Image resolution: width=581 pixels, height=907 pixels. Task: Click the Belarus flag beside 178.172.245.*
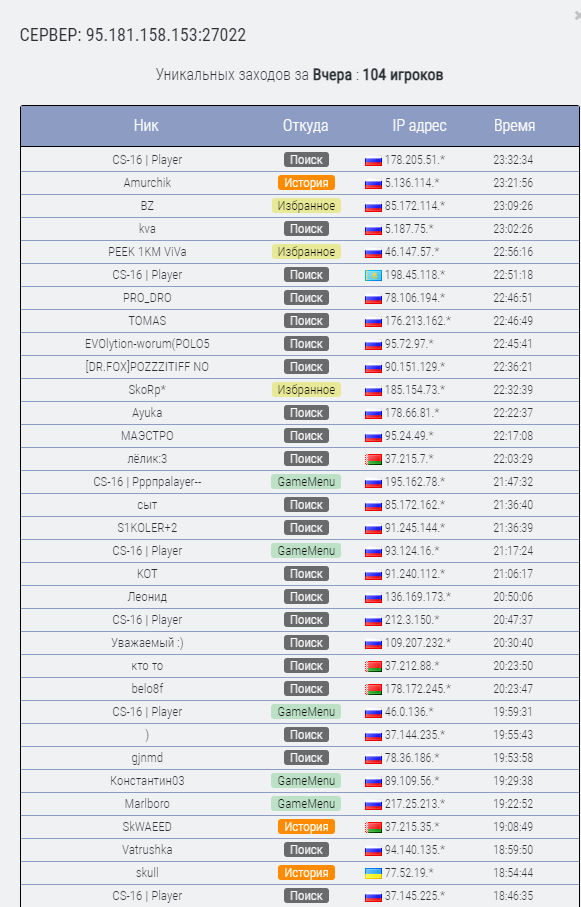pos(373,690)
